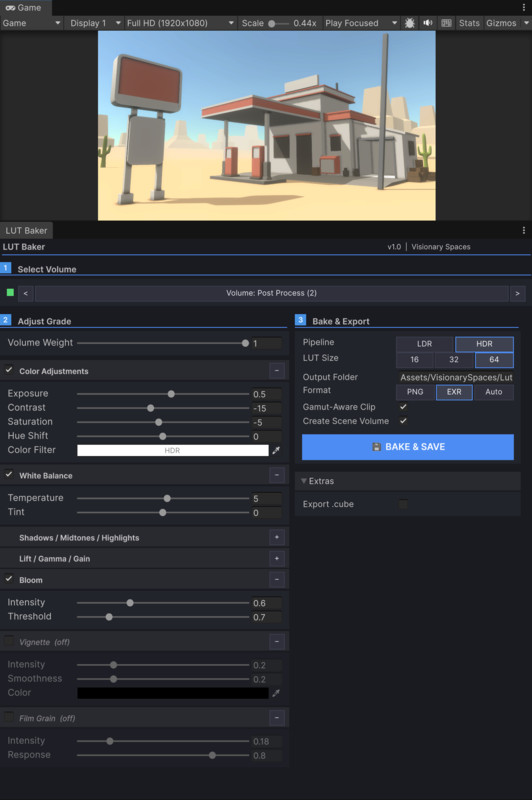Select LDR pipeline option
Screen dimensions: 532x800
click(x=424, y=344)
